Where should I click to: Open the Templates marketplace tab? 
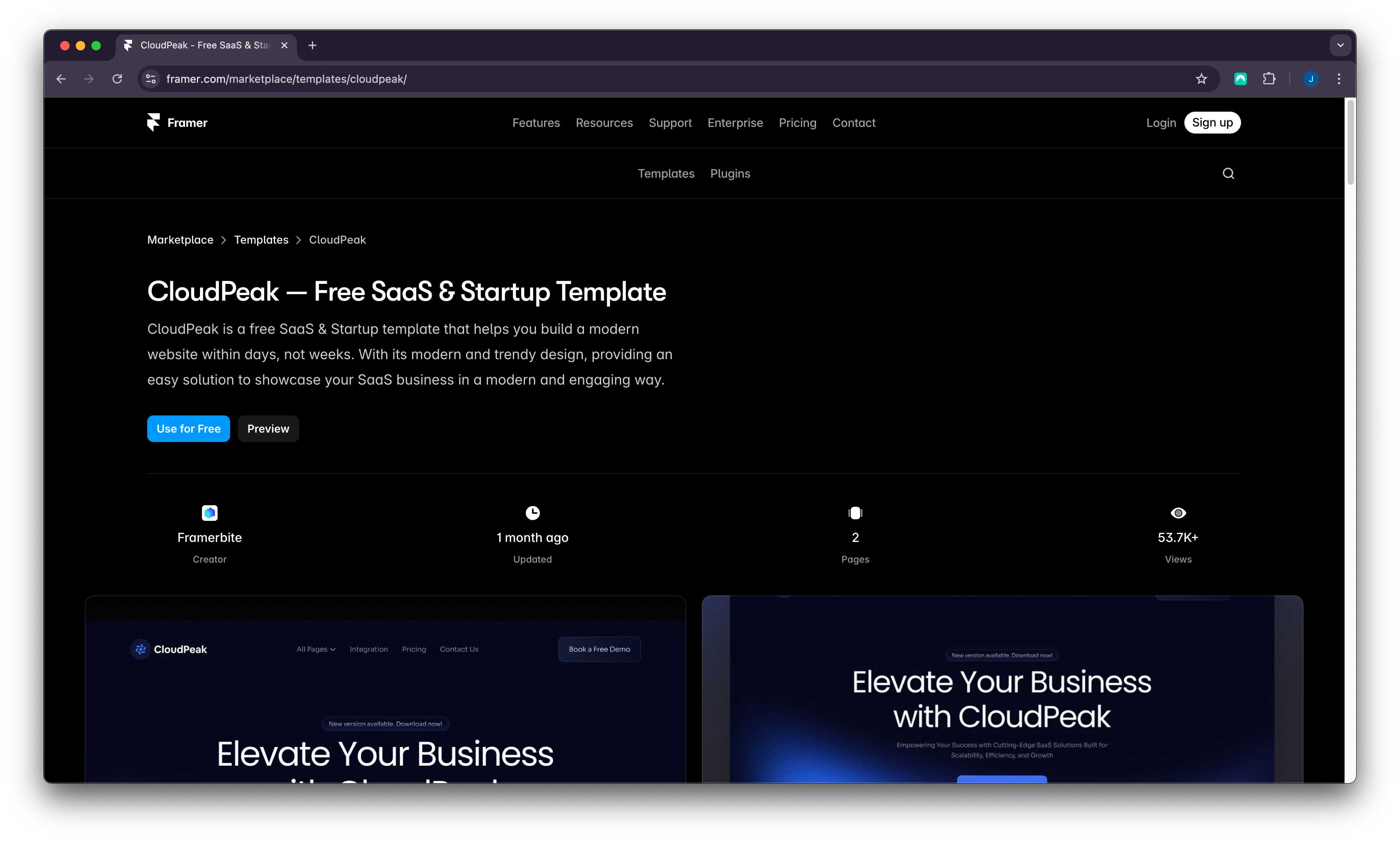665,173
